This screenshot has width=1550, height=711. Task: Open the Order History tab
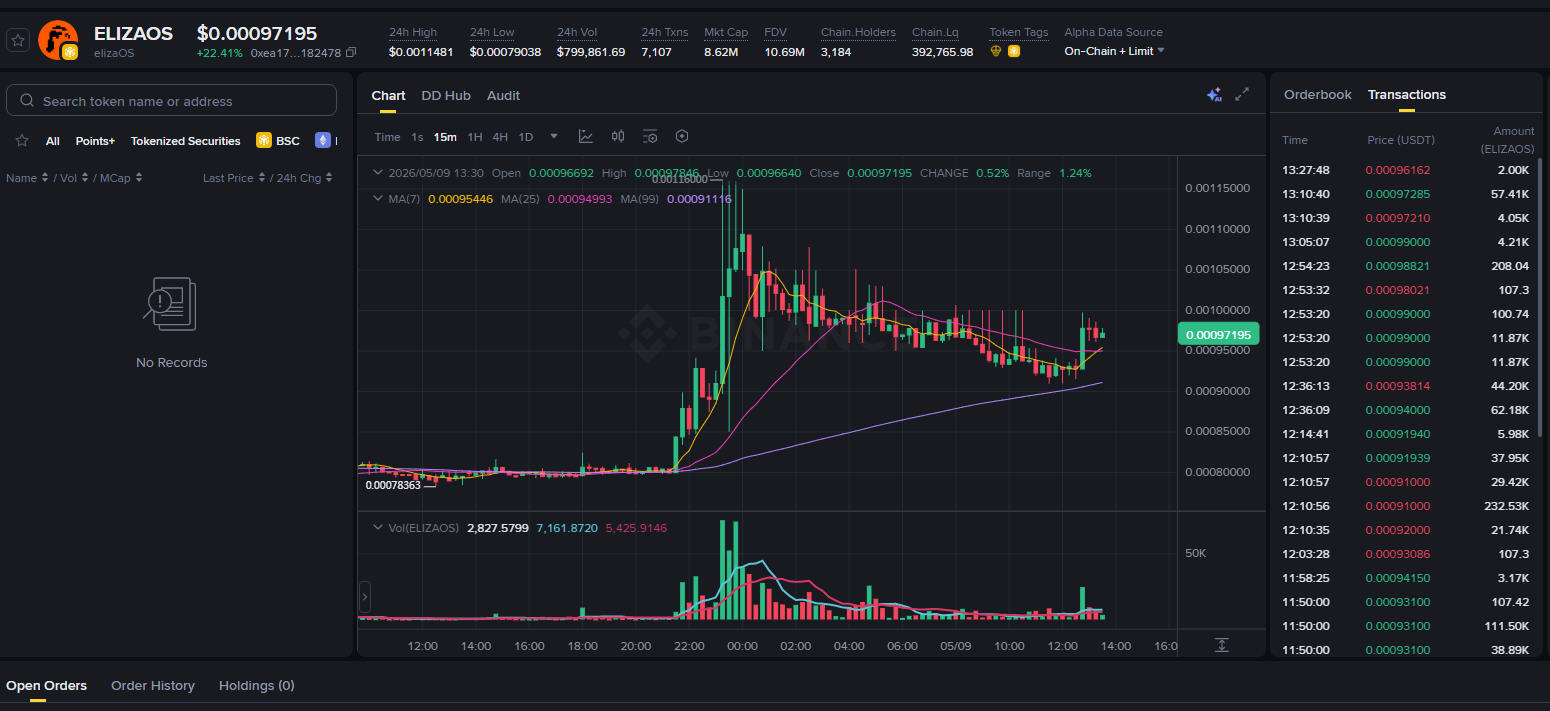(x=152, y=685)
